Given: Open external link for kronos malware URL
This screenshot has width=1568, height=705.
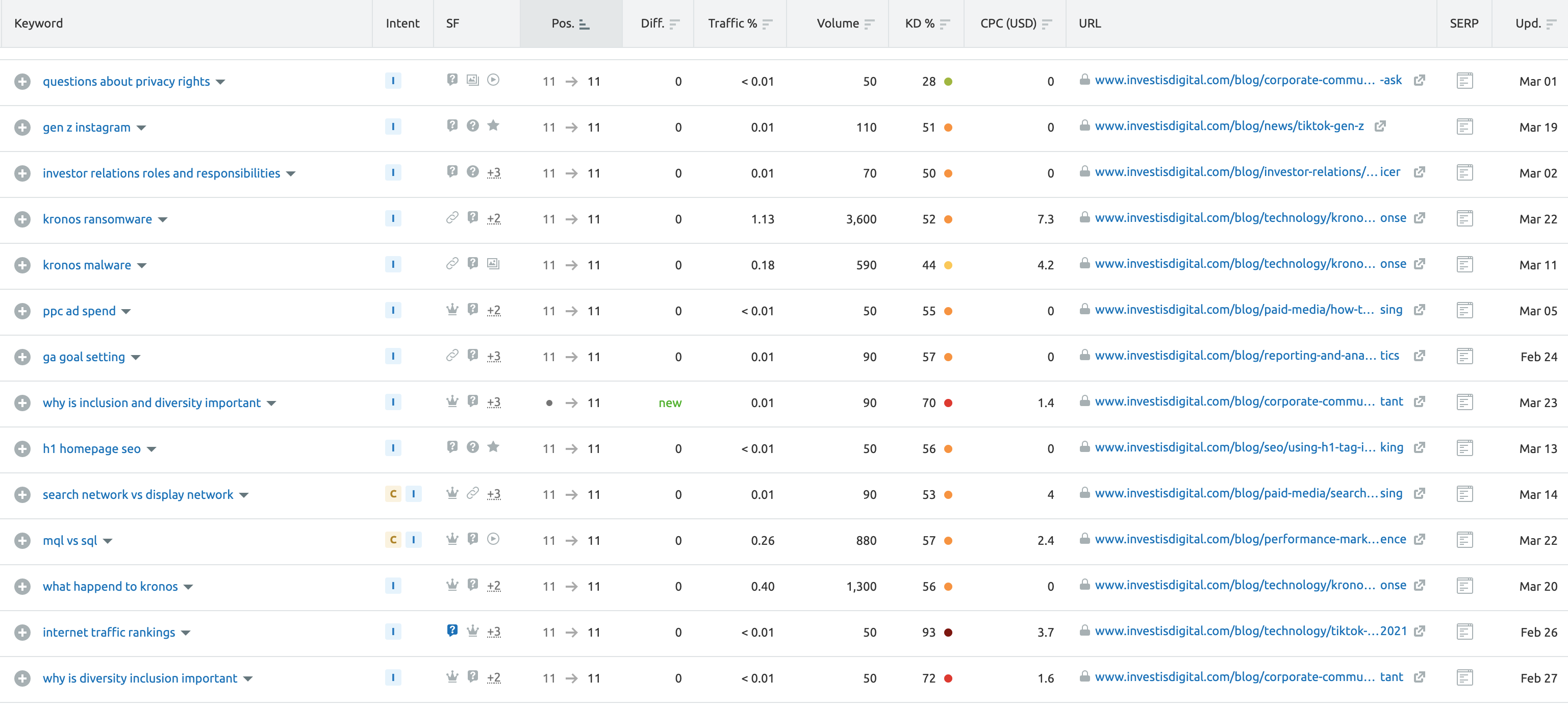Looking at the screenshot, I should tap(1419, 264).
